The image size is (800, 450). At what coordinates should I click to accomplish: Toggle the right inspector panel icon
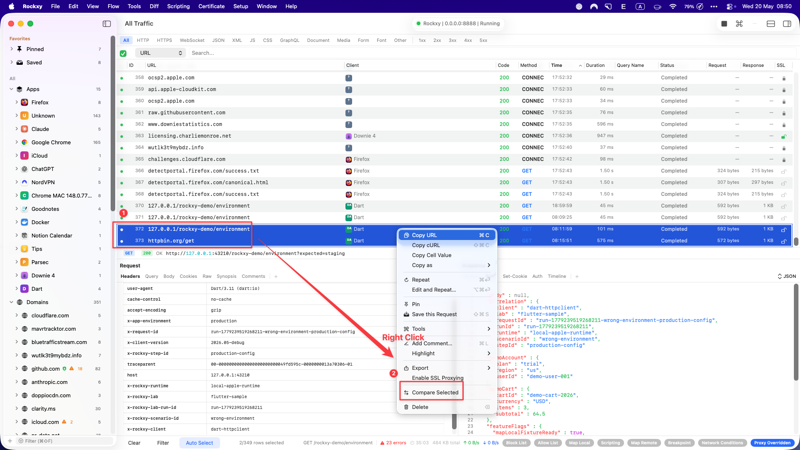[x=787, y=23]
